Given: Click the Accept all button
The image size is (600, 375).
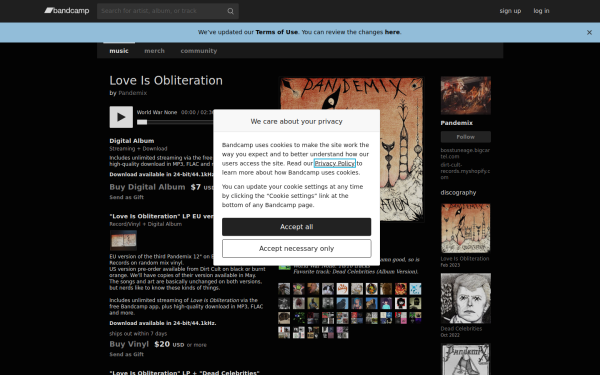Looking at the screenshot, I should tap(296, 227).
